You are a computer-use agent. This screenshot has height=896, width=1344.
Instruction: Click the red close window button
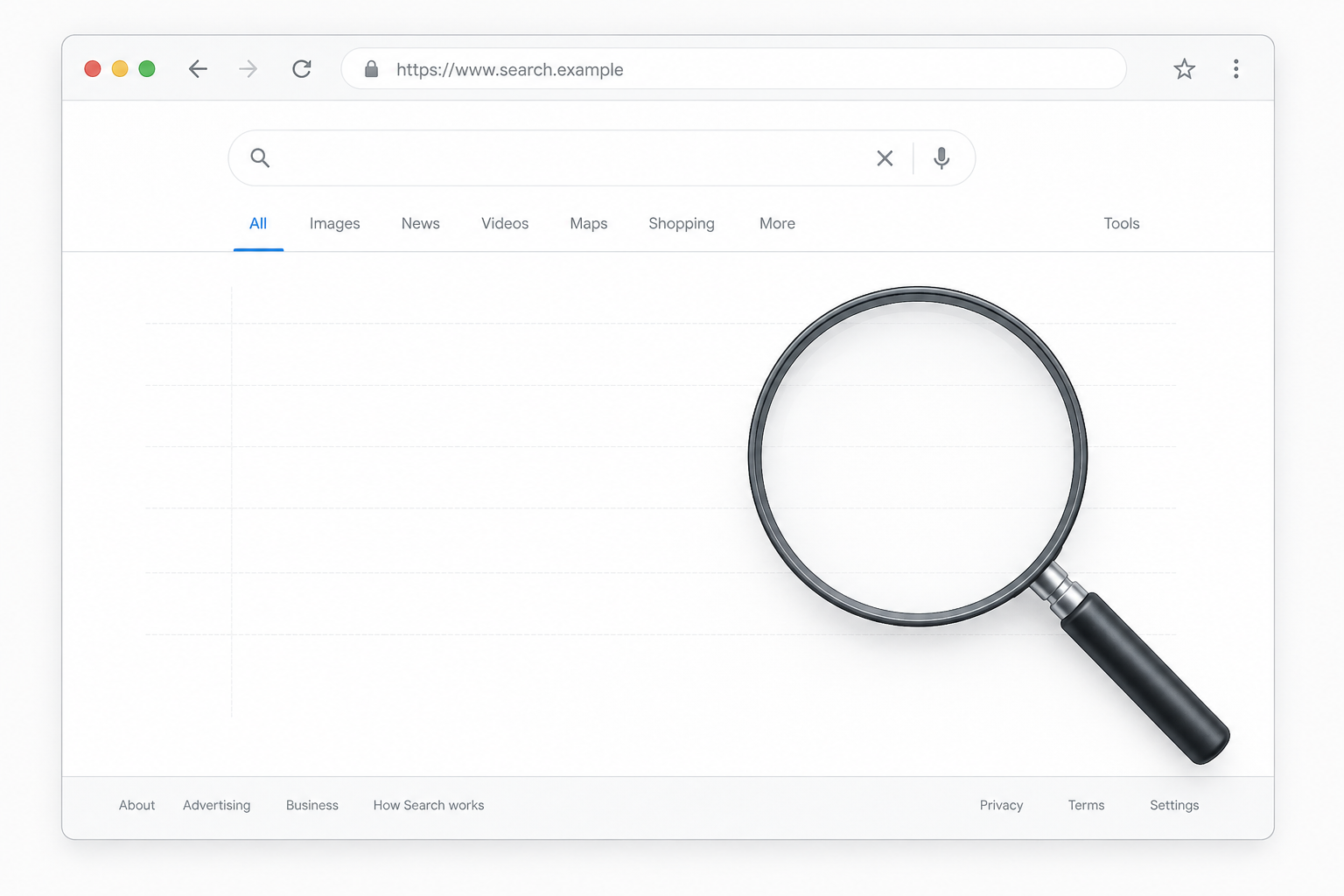click(93, 69)
